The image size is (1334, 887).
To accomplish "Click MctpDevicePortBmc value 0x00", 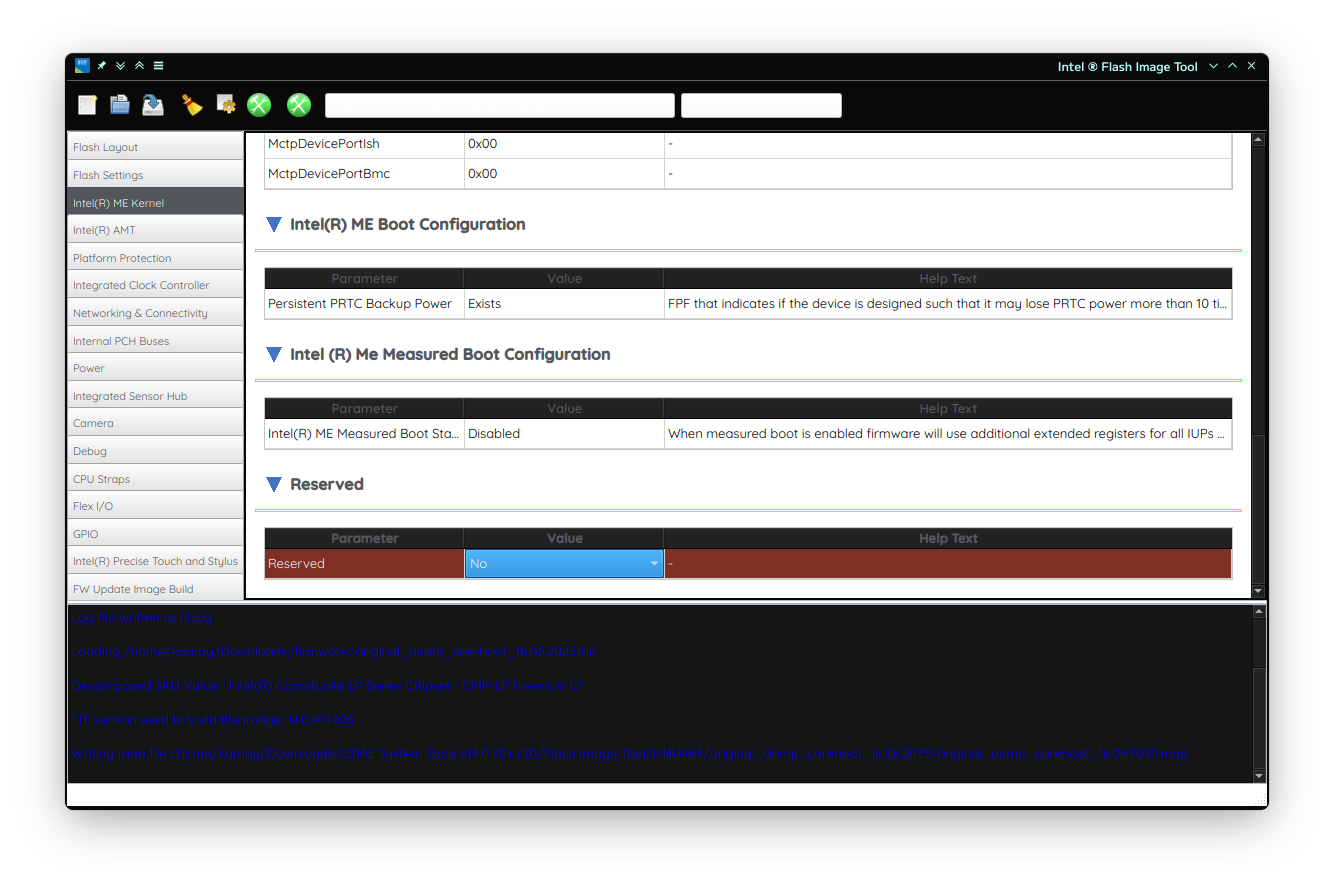I will point(564,174).
